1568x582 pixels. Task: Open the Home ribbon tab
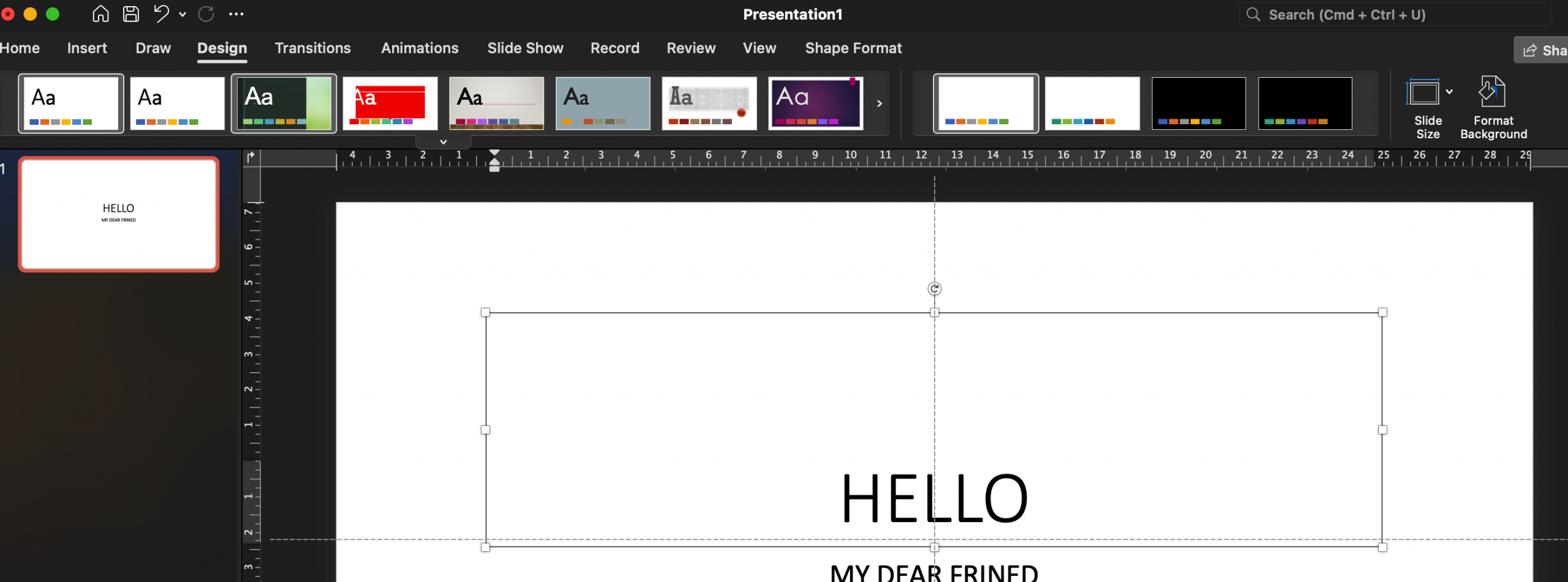point(20,48)
